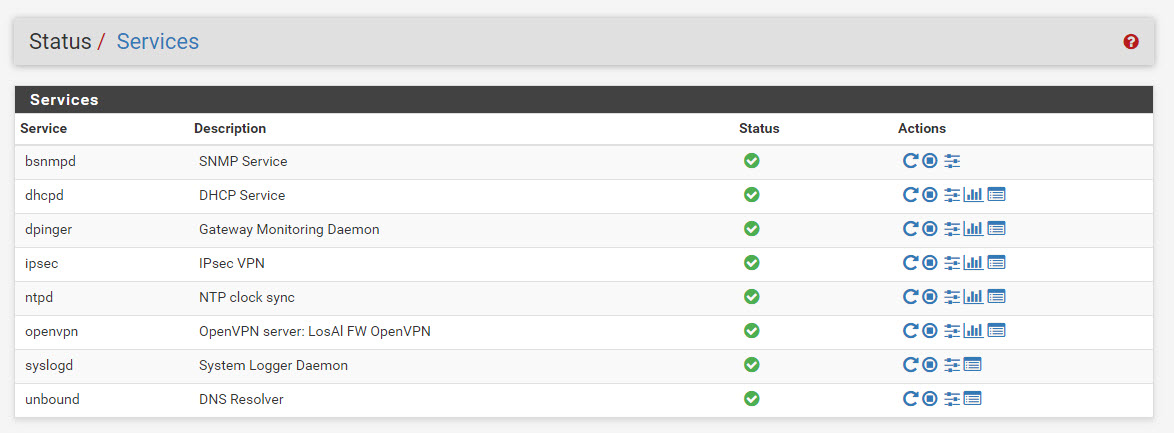Click the Actions column header
1174x433 pixels.
tap(922, 128)
